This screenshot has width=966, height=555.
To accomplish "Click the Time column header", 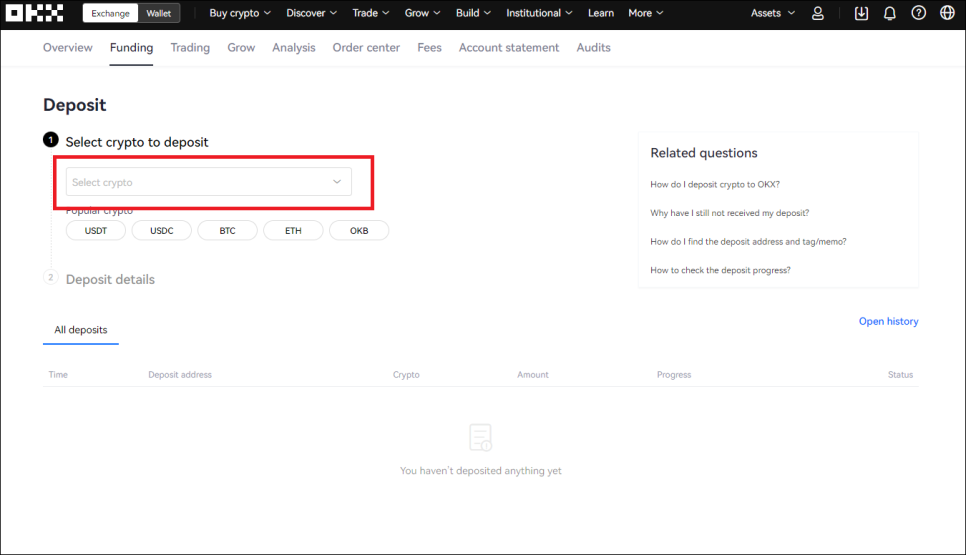I will point(58,375).
